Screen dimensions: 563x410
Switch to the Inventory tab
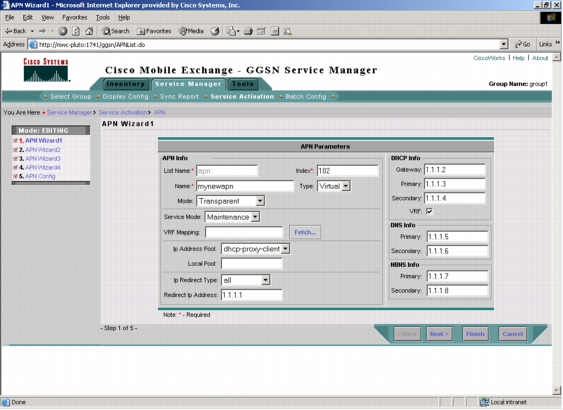(x=125, y=84)
